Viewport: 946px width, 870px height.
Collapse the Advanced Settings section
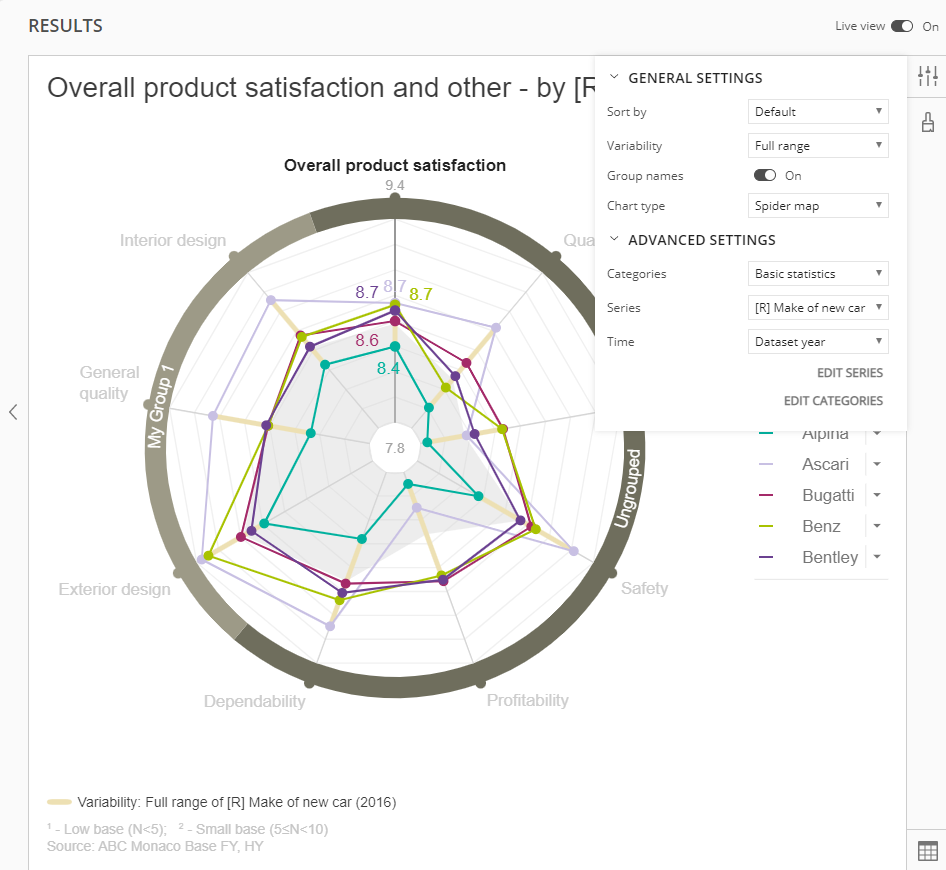tap(614, 240)
